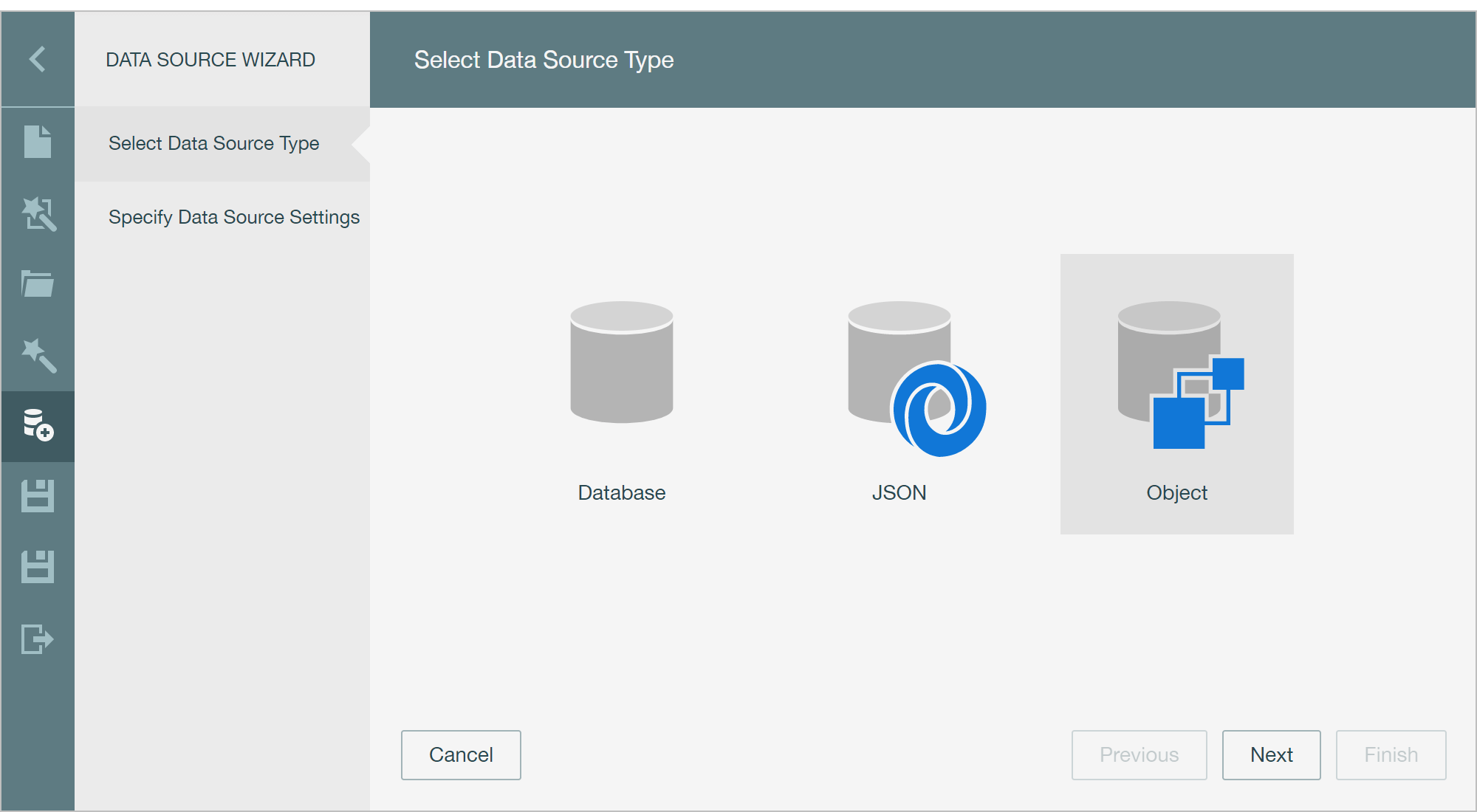Viewport: 1477px width, 812px height.
Task: Click the open folder icon in sidebar
Action: tap(37, 284)
